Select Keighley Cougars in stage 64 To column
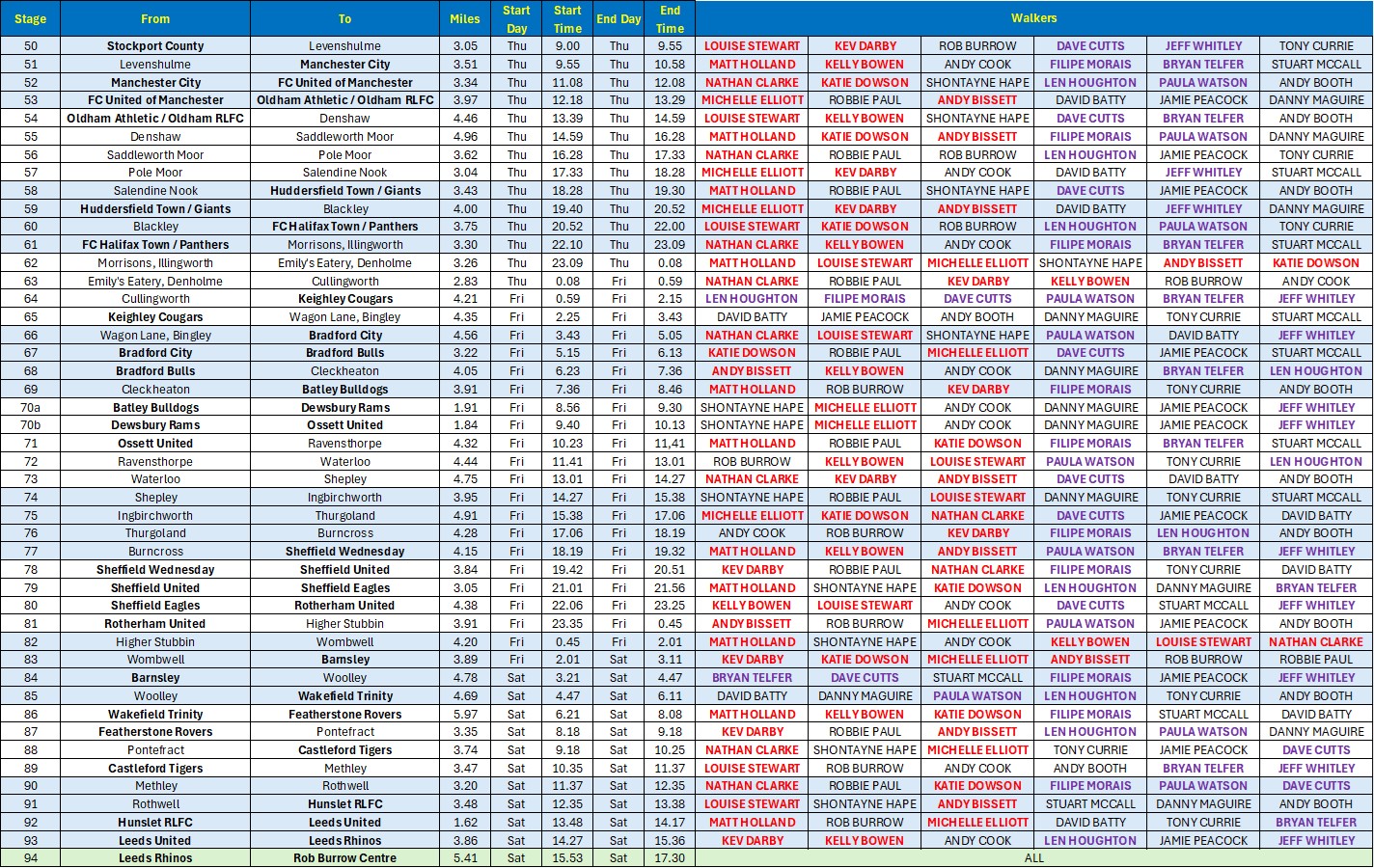Screen dimensions: 1374x868 [x=345, y=299]
